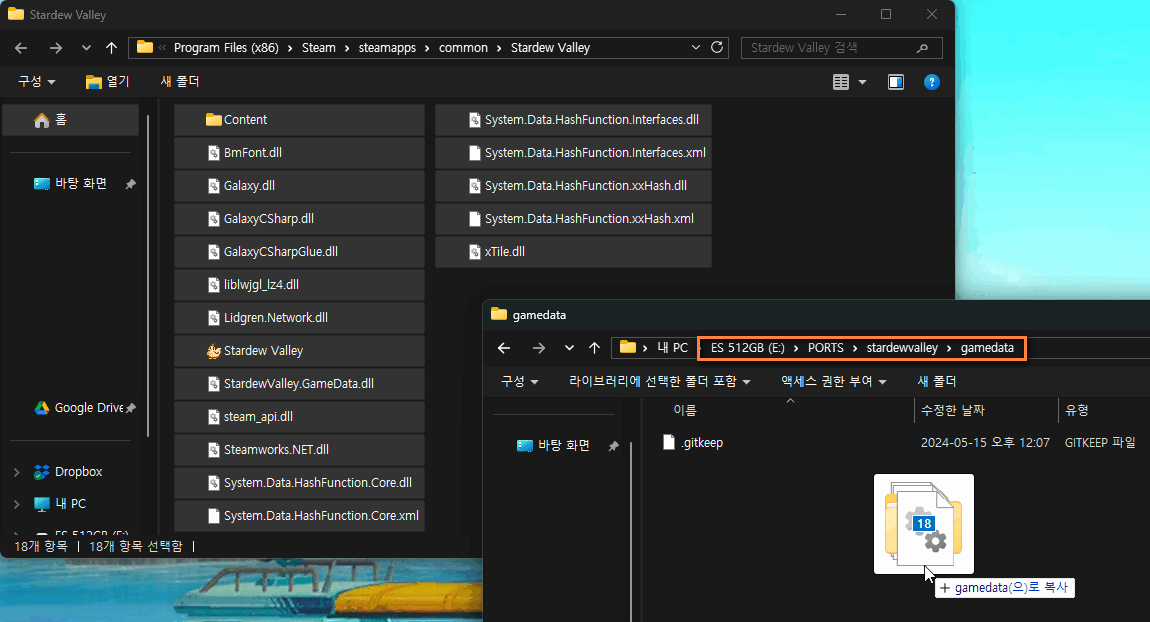Open 액세스 권한 부여 dropdown
1150x622 pixels.
tap(834, 381)
